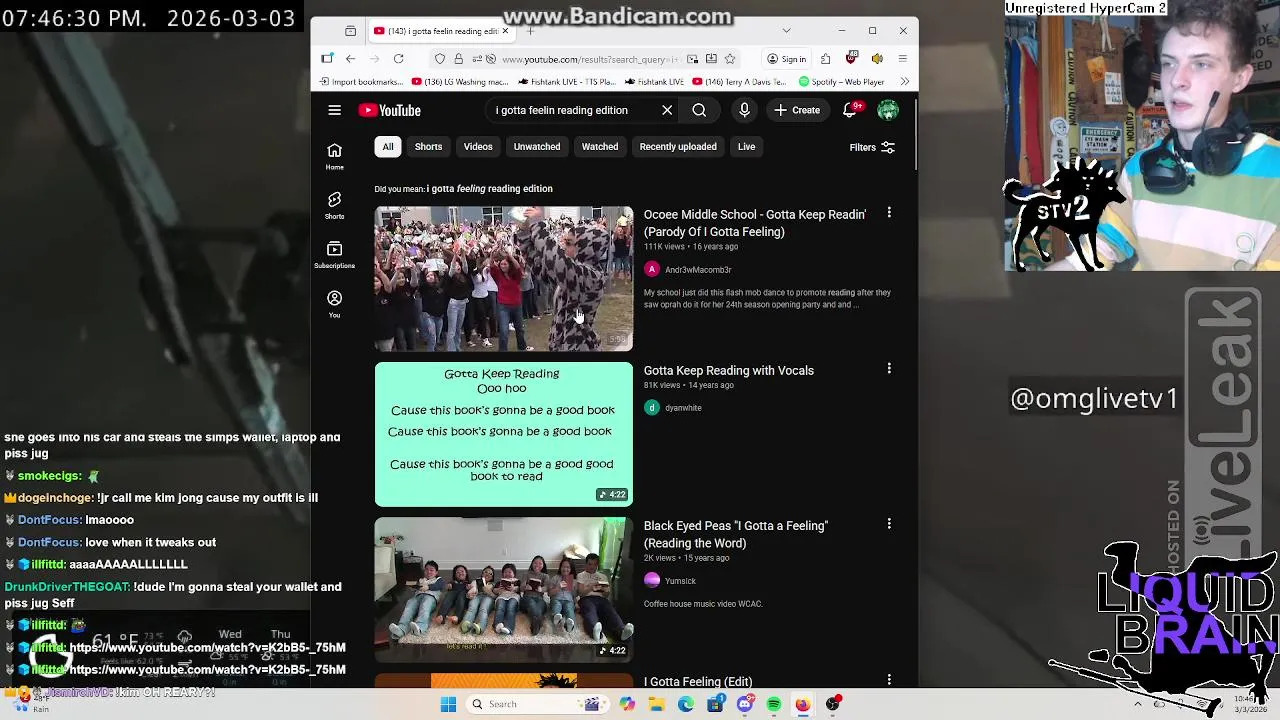
Task: Open the YouTube hamburger guide menu
Action: pos(334,110)
